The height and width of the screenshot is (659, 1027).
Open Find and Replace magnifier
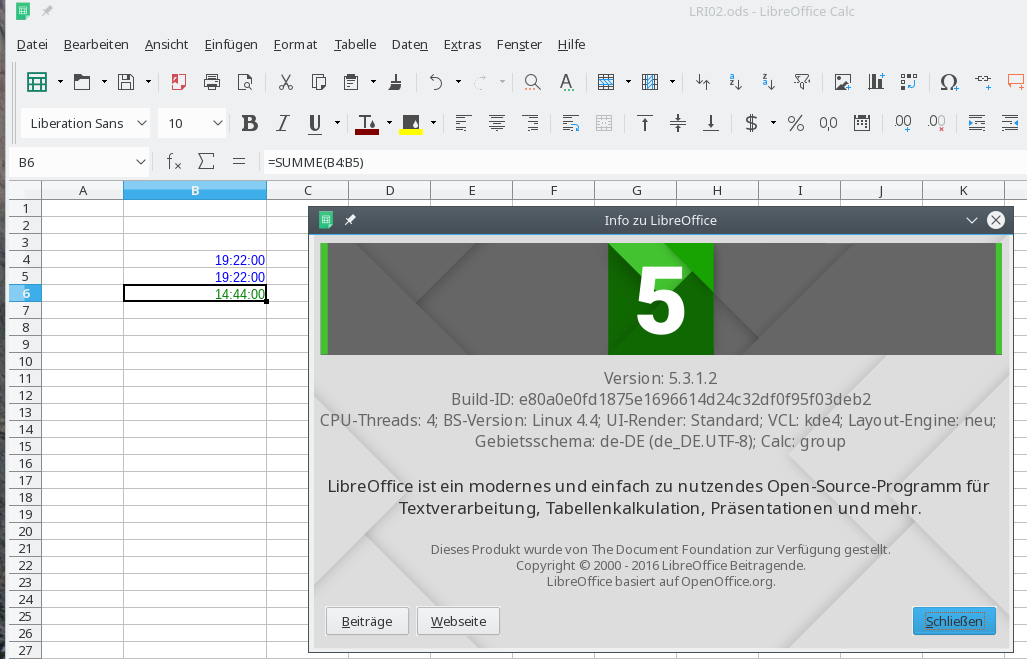pyautogui.click(x=532, y=82)
